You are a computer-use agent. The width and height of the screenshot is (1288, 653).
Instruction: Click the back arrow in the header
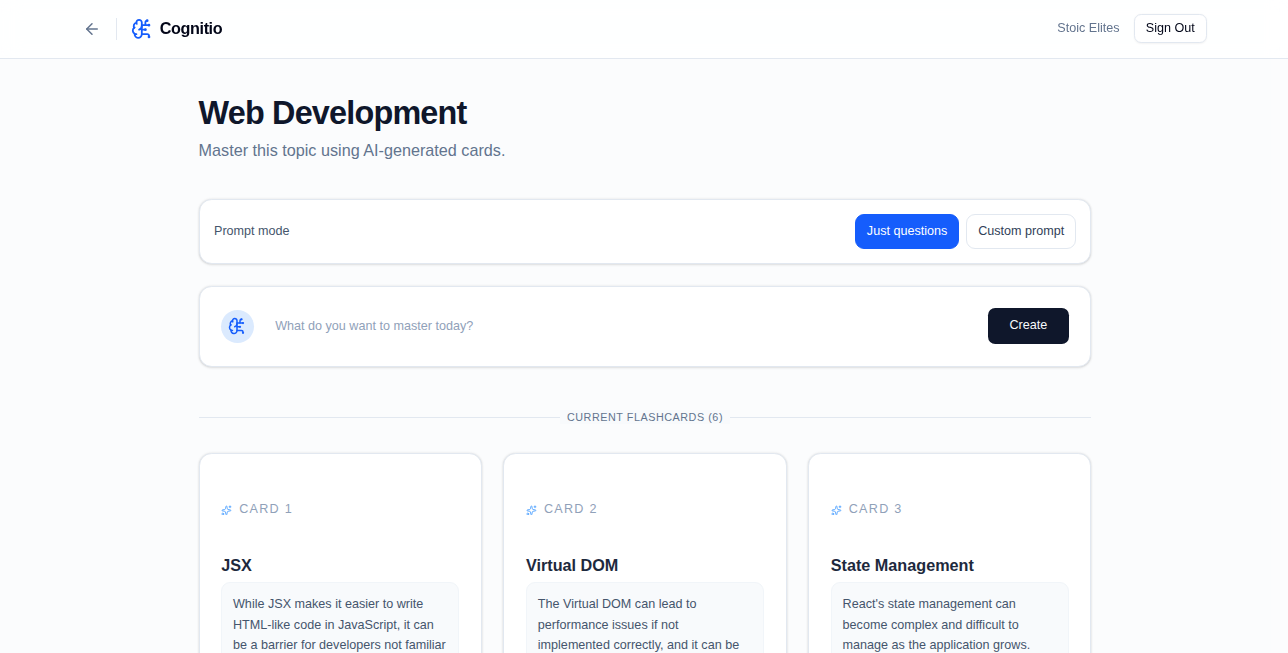pyautogui.click(x=91, y=28)
